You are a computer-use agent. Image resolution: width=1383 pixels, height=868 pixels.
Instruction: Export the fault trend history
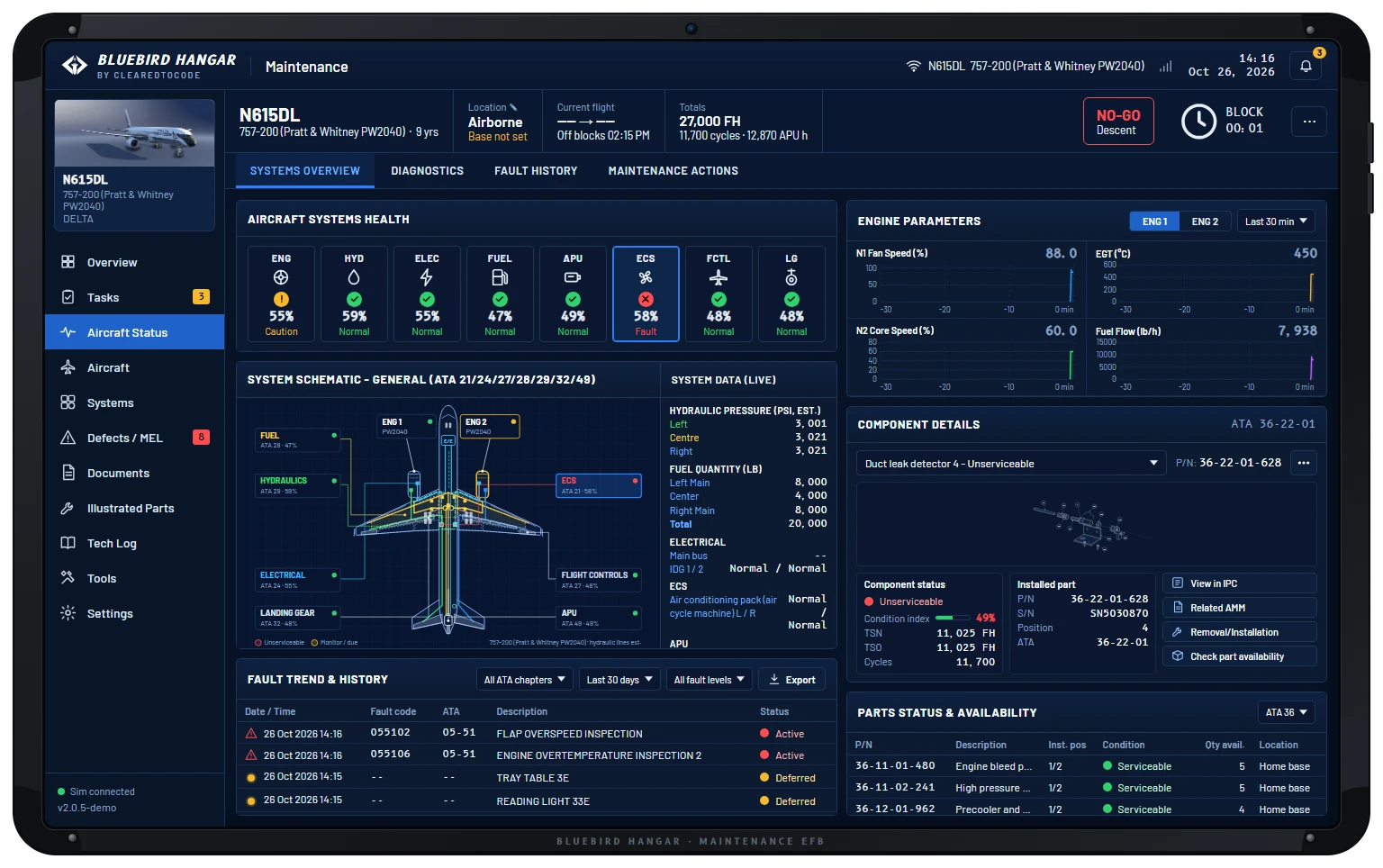click(x=792, y=680)
